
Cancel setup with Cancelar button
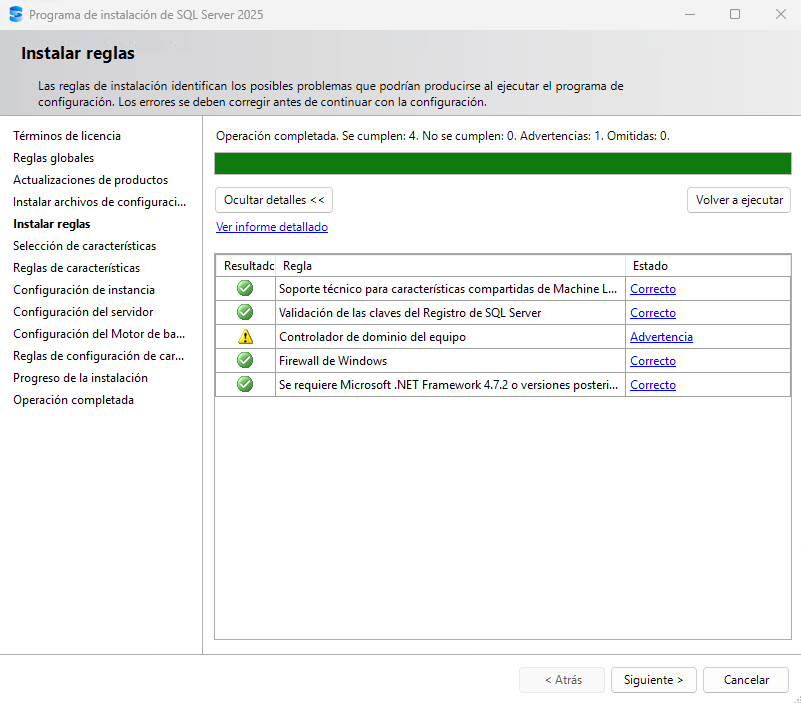[746, 680]
